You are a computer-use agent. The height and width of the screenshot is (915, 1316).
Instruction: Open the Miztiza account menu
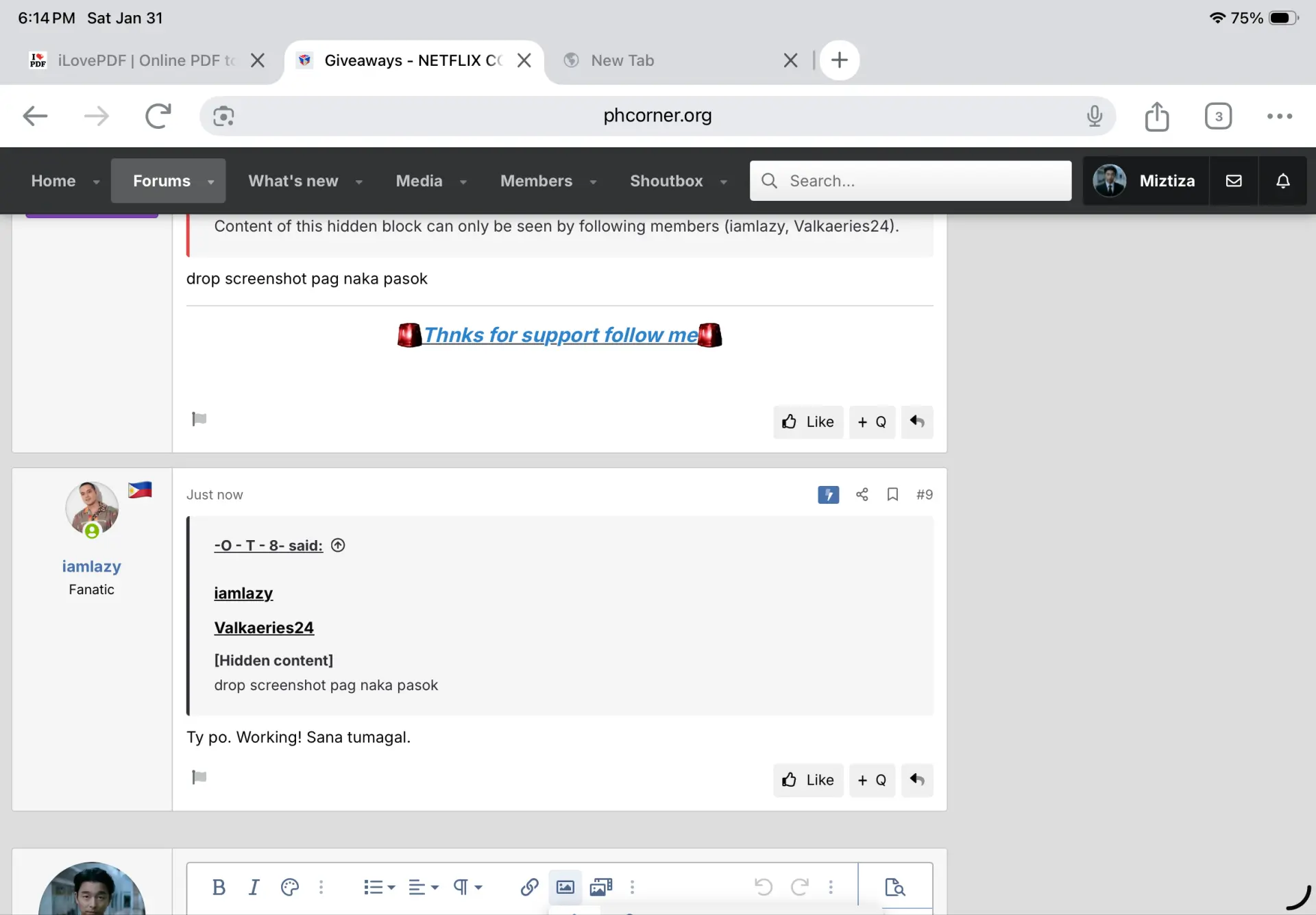[1145, 181]
